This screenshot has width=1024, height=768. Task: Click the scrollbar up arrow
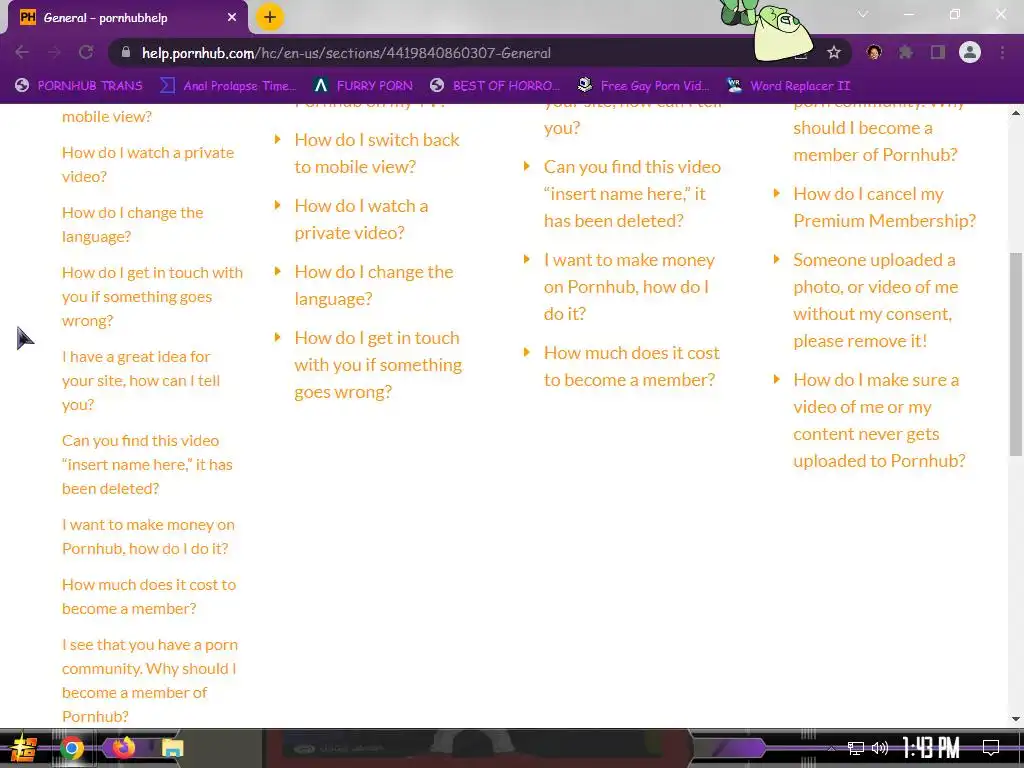point(1016,112)
